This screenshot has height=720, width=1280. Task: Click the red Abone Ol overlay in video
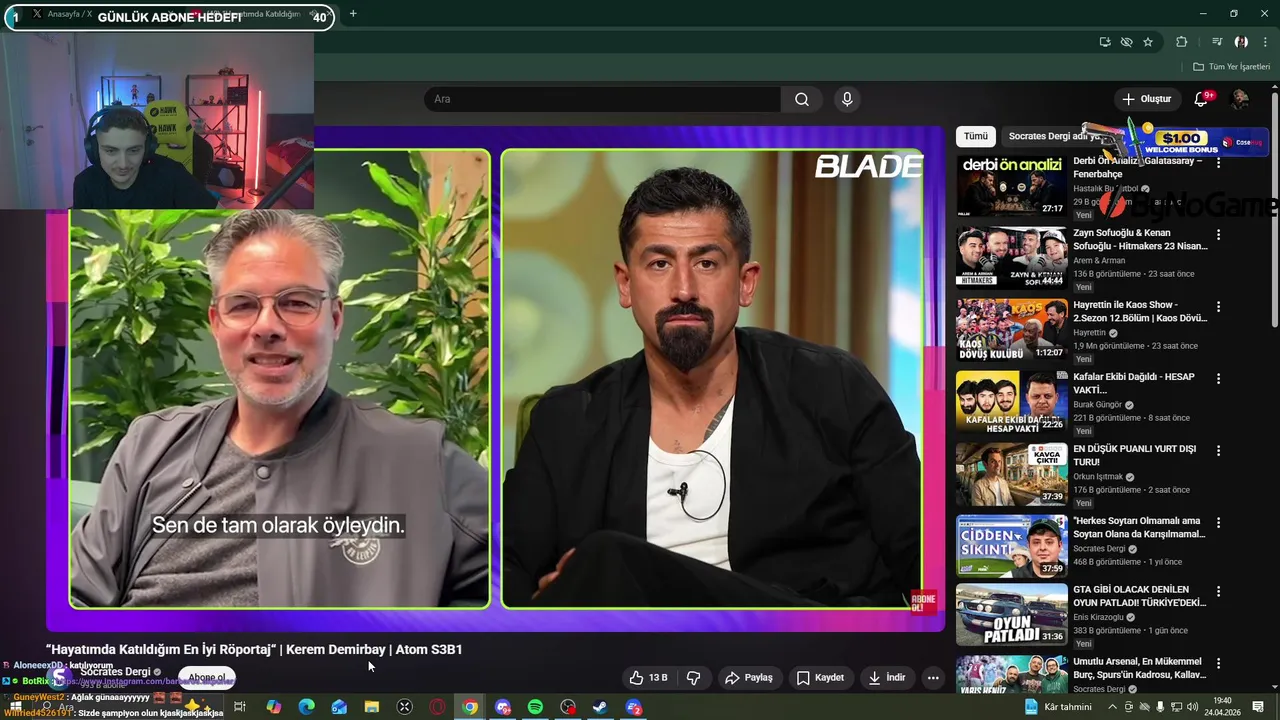pos(924,603)
